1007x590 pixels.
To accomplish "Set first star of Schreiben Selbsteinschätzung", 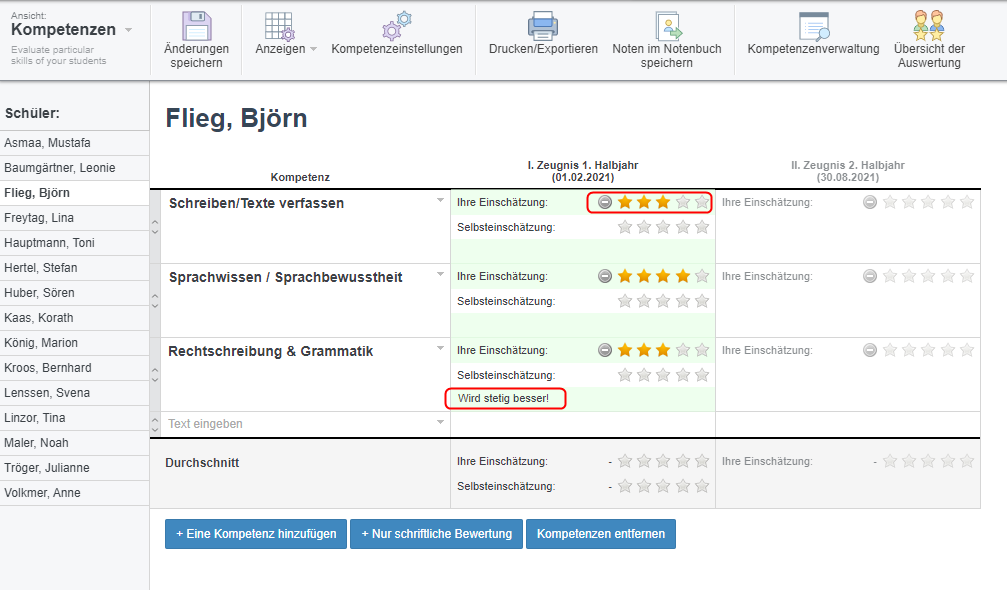I will pyautogui.click(x=624, y=227).
